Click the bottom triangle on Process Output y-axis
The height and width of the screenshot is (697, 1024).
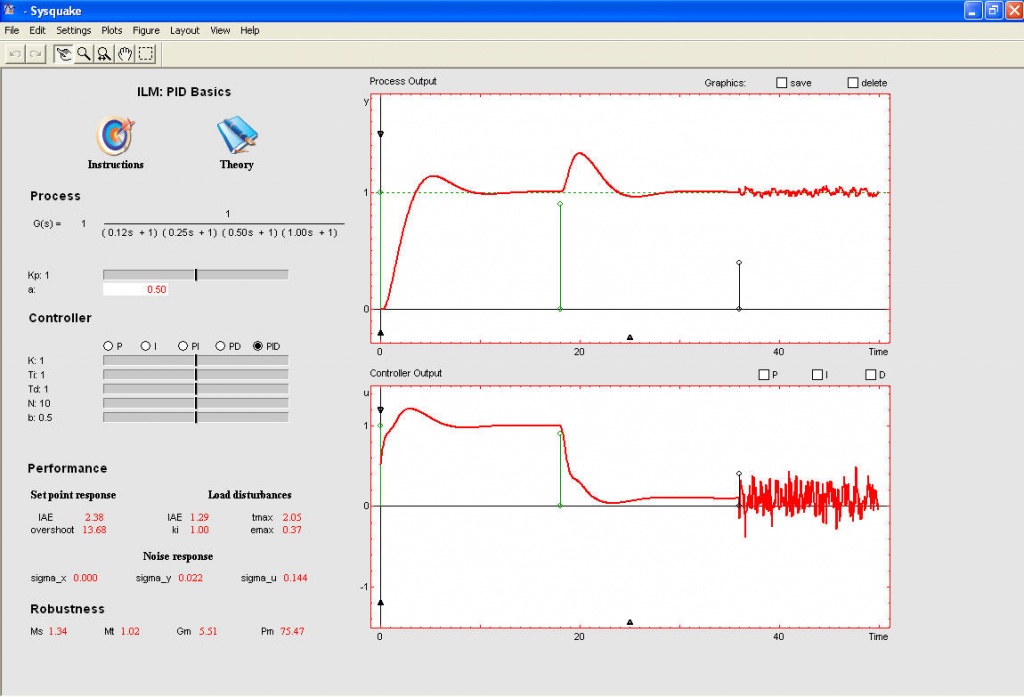click(x=380, y=332)
